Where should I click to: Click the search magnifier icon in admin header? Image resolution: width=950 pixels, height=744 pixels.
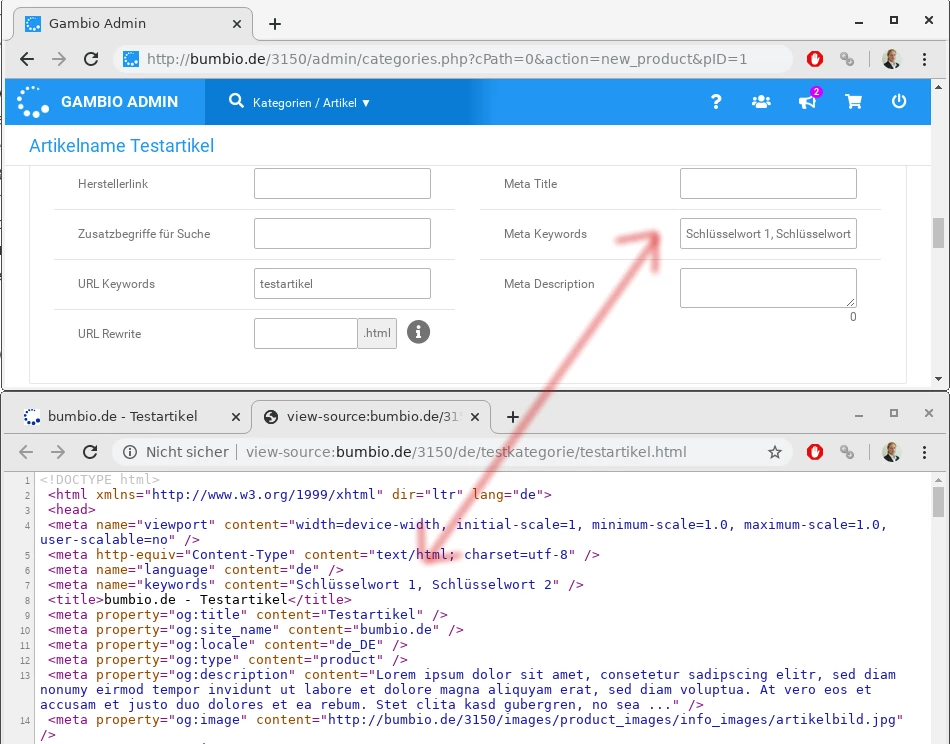pos(236,101)
